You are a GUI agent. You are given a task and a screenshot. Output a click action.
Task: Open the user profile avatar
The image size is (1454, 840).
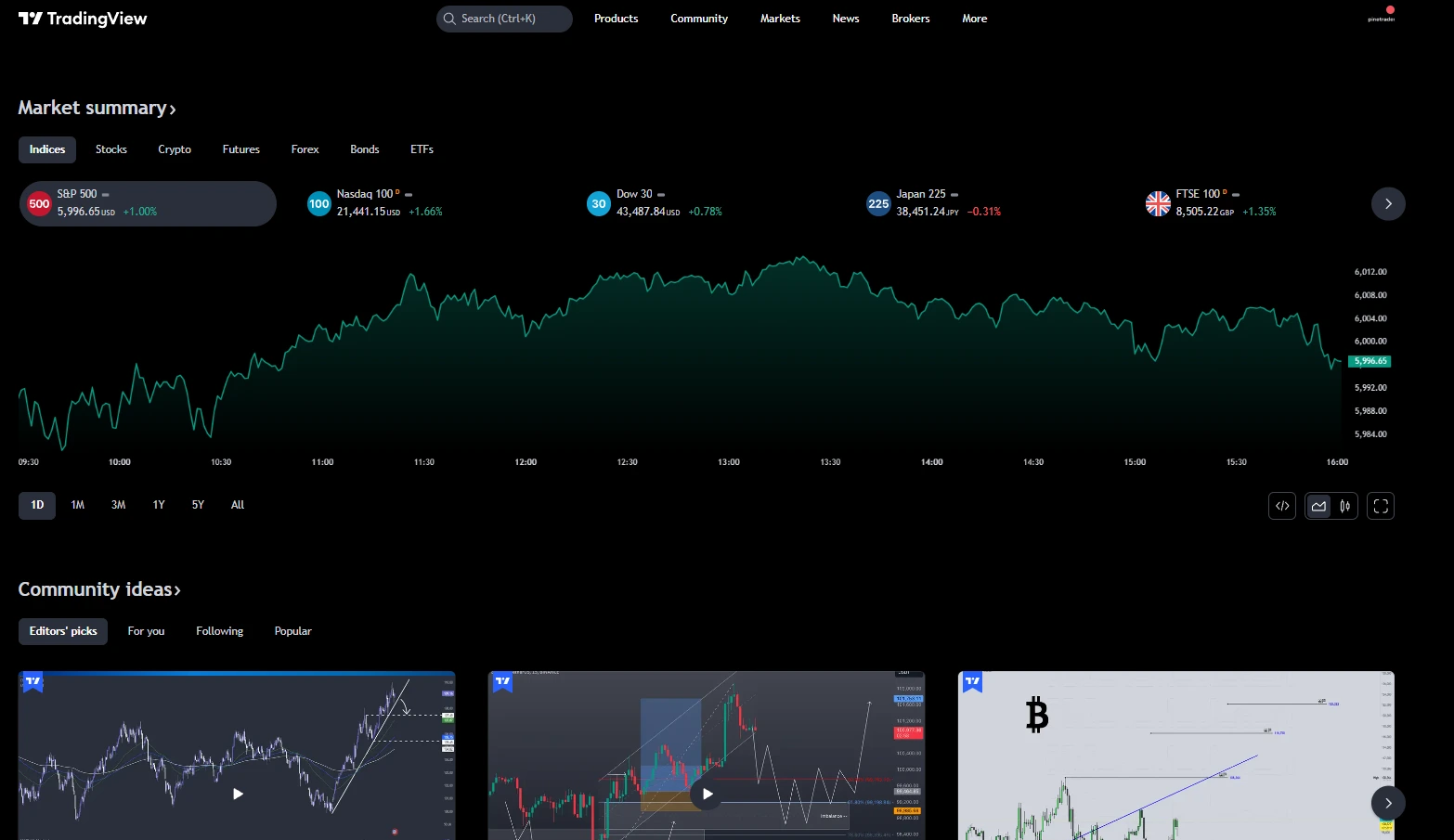[x=1382, y=17]
